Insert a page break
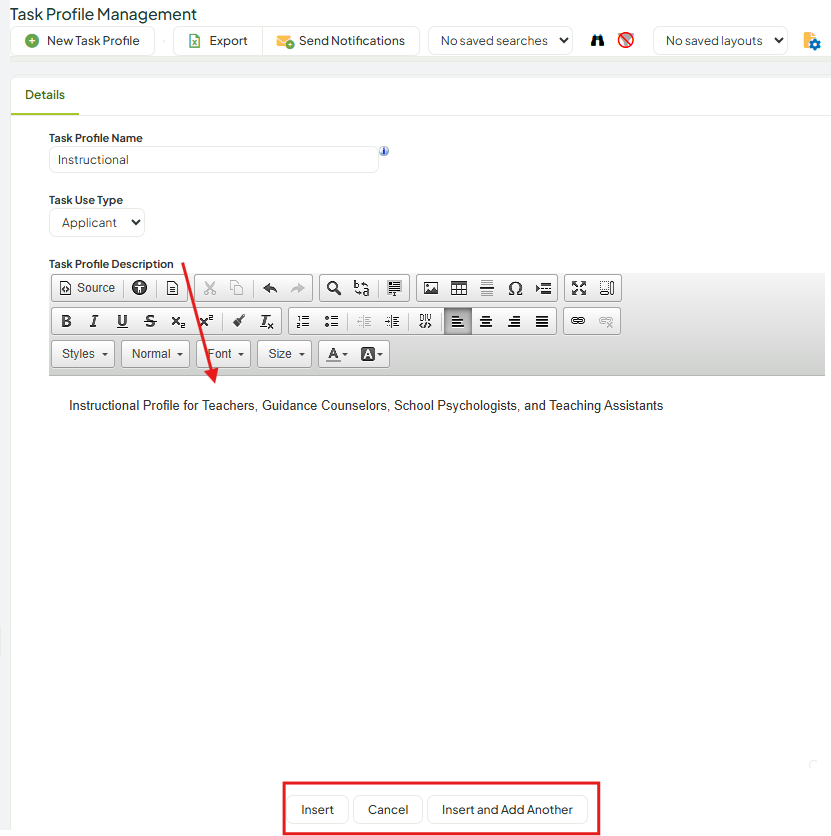Image resolution: width=831 pixels, height=836 pixels. (543, 288)
